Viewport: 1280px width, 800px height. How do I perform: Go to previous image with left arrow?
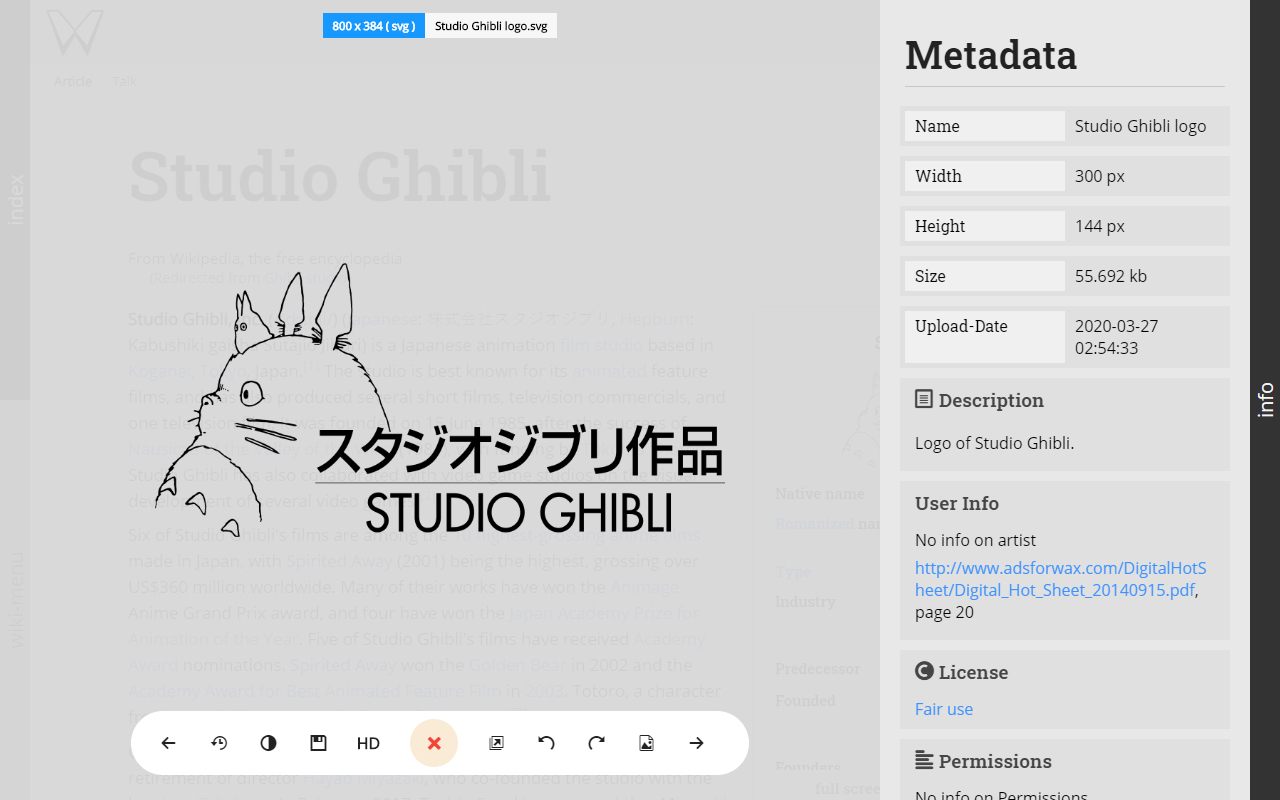click(x=168, y=743)
